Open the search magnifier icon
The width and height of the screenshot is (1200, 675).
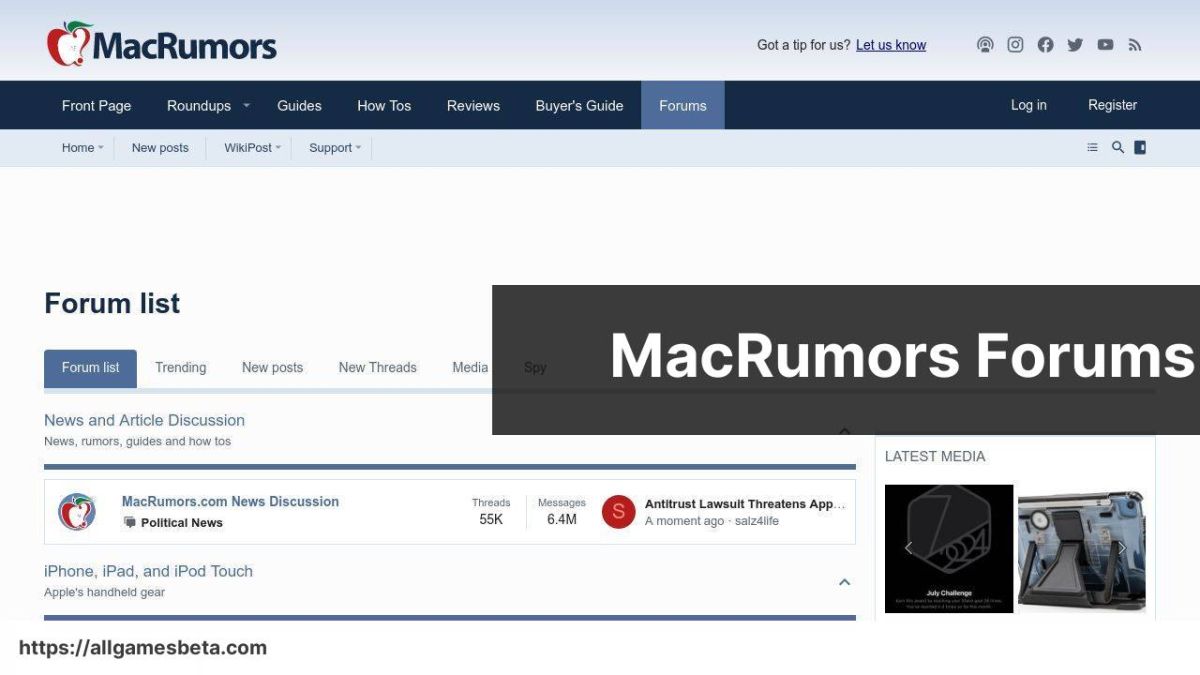[x=1118, y=148]
